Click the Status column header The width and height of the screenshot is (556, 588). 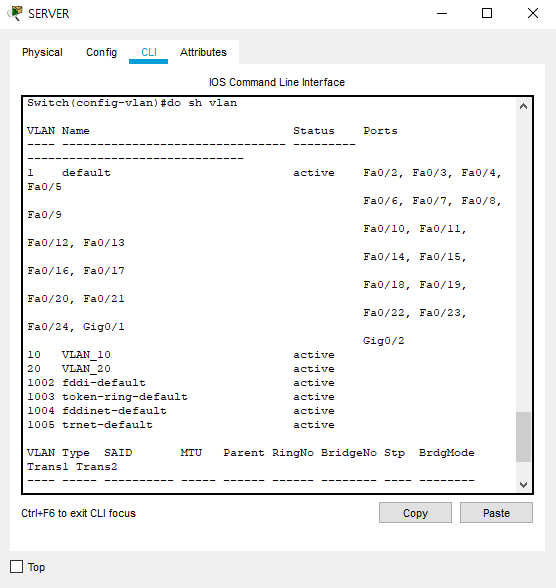pyautogui.click(x=314, y=131)
